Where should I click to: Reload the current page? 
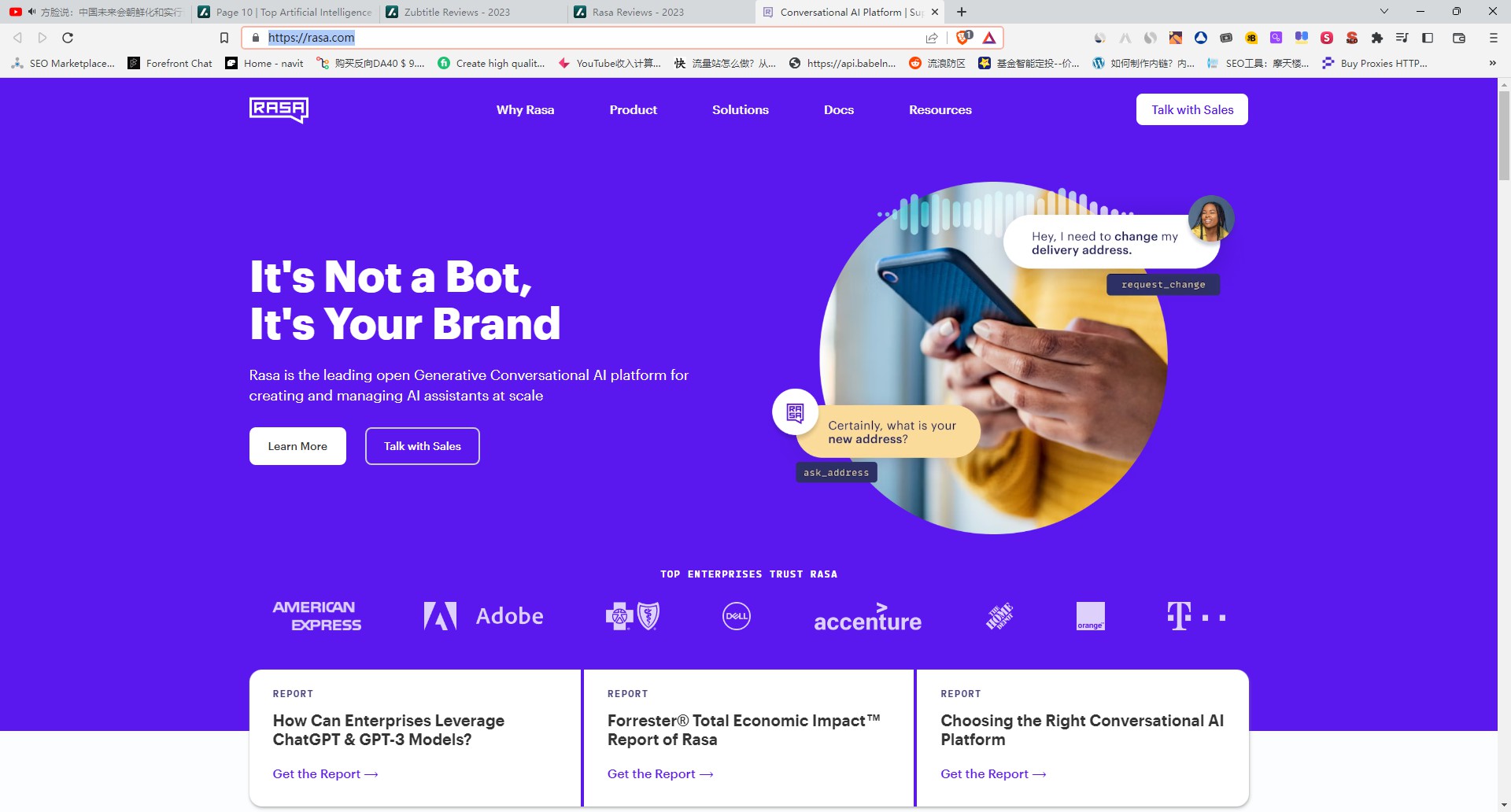tap(68, 38)
